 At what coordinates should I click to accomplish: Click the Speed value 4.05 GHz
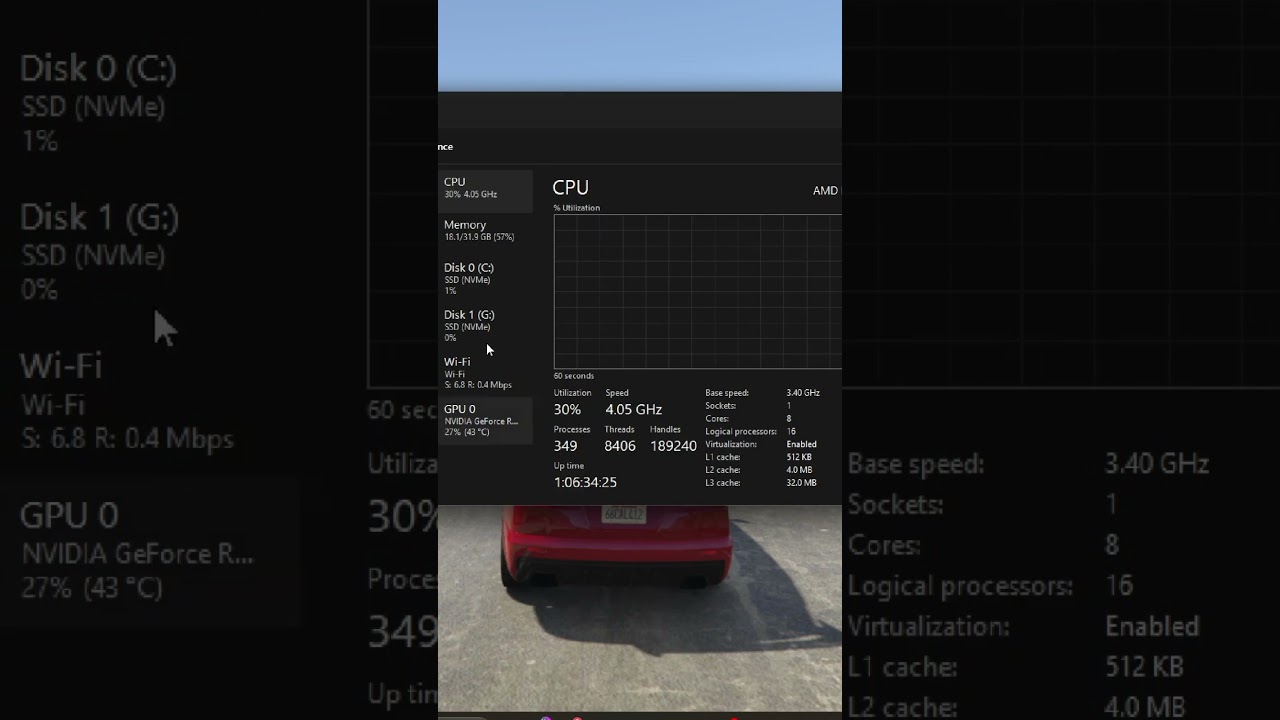pos(633,409)
